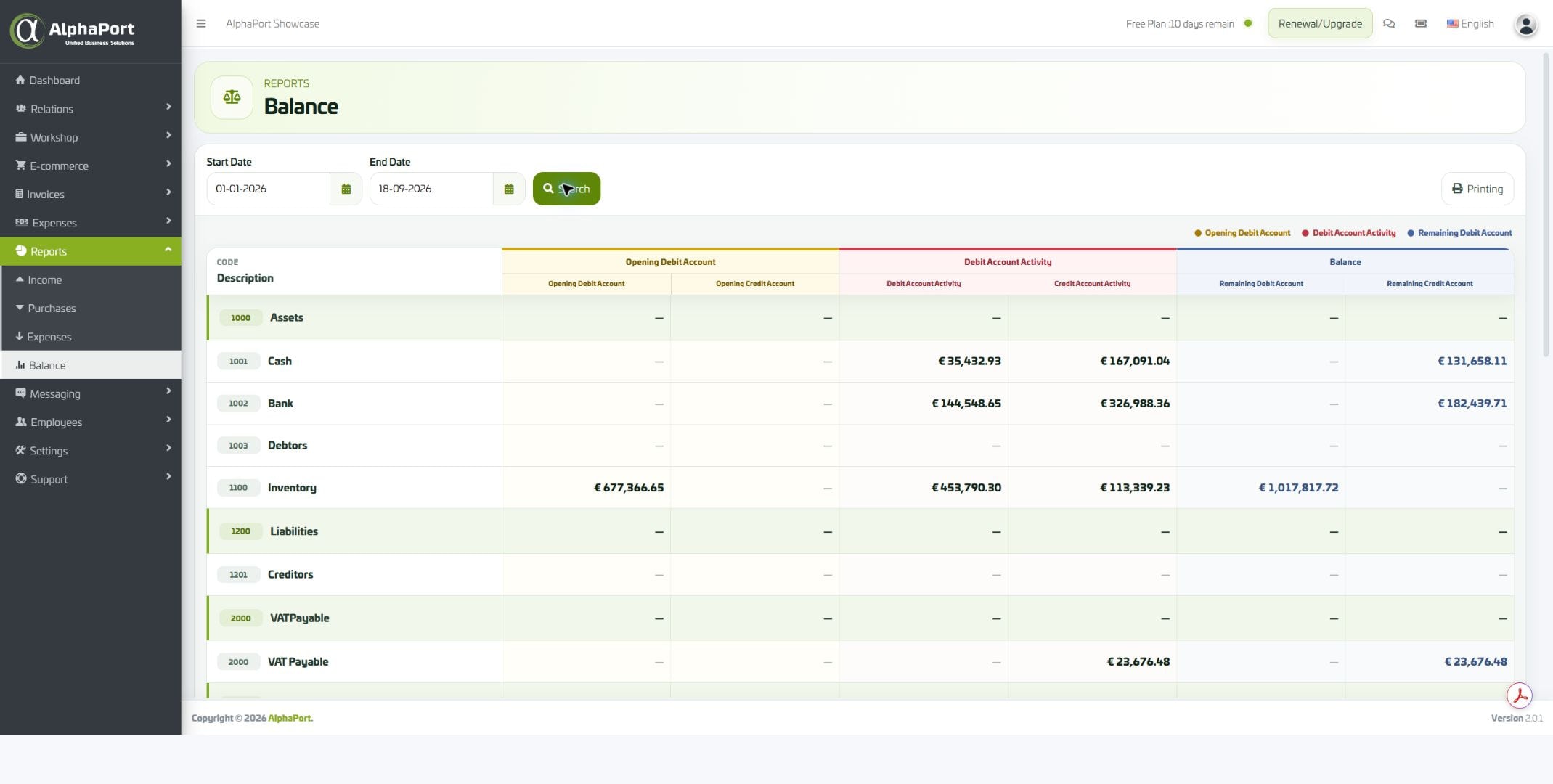Viewport: 1553px width, 784px height.
Task: Click the Cash account row
Action: click(860, 361)
